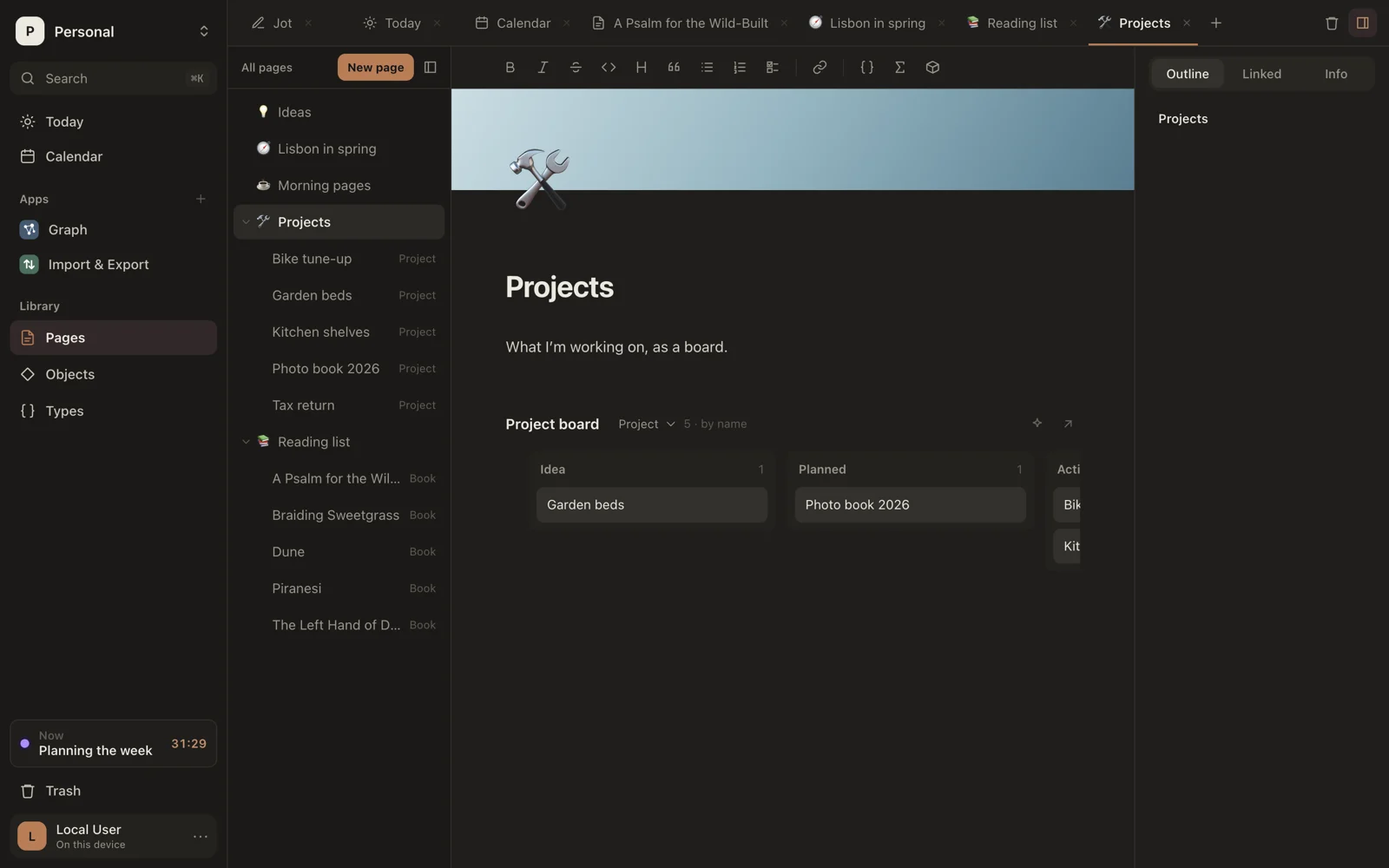Image resolution: width=1389 pixels, height=868 pixels.
Task: Click the New page button
Action: [375, 68]
